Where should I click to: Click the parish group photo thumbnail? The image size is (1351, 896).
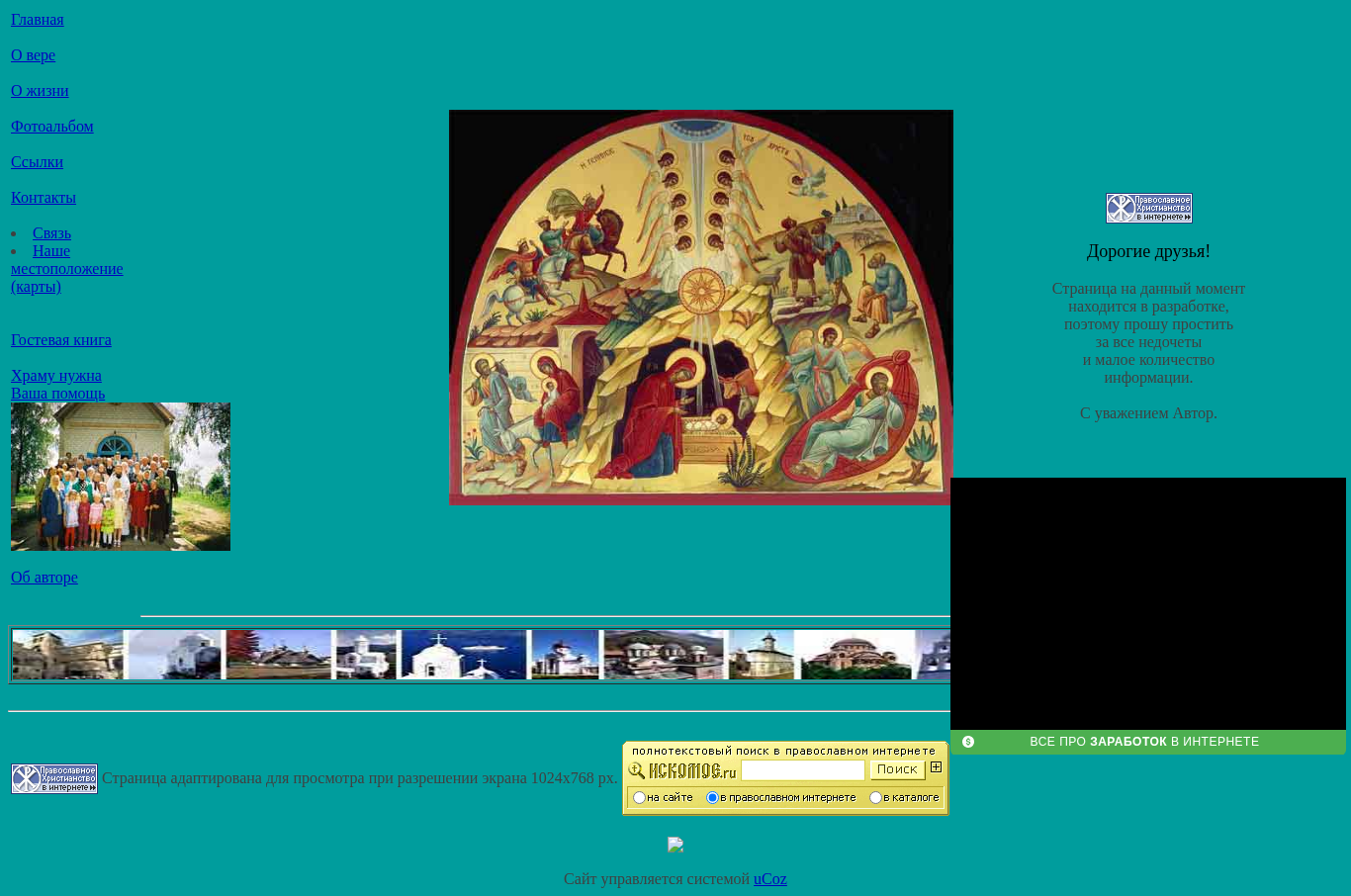coord(121,477)
